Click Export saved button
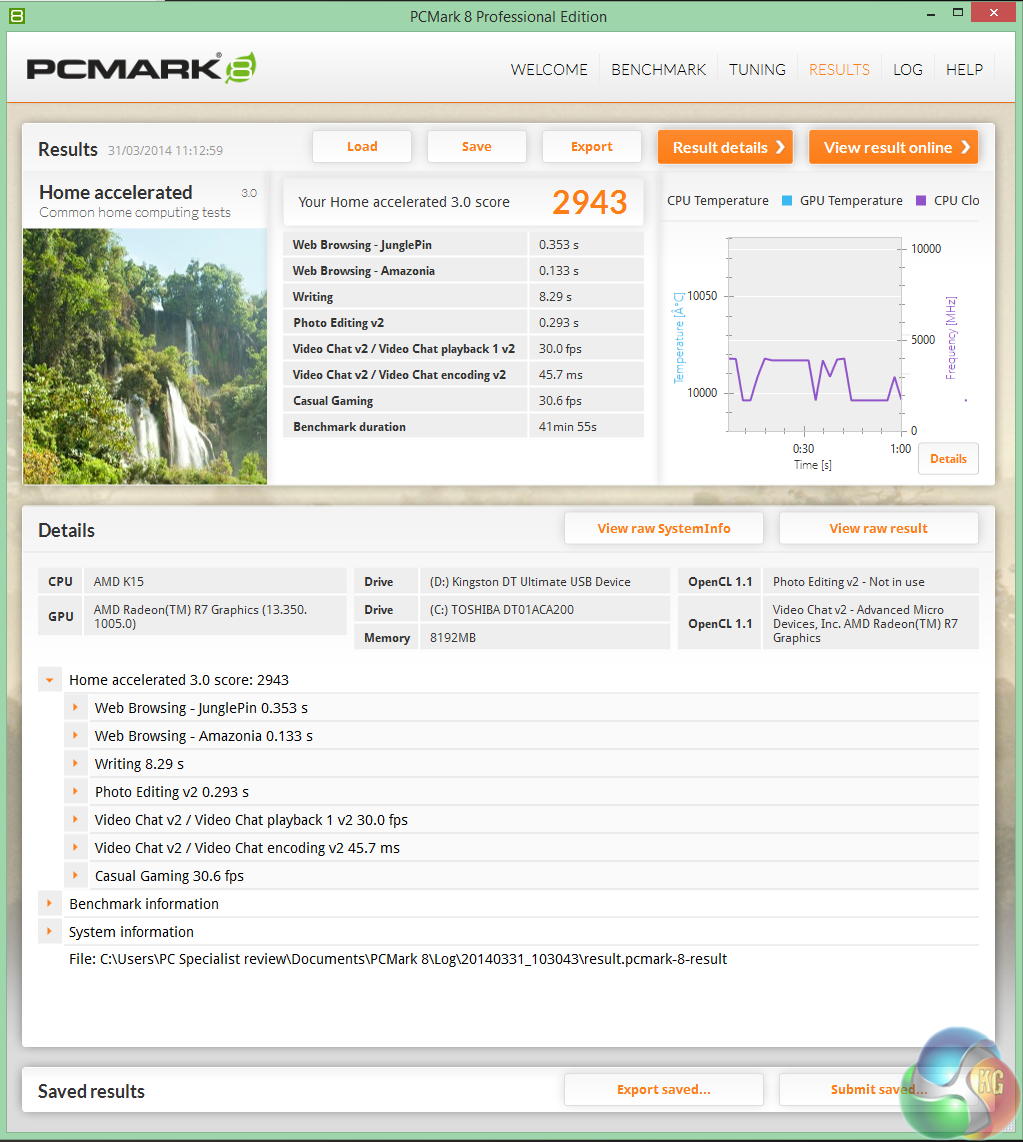1023x1142 pixels. coord(664,1090)
